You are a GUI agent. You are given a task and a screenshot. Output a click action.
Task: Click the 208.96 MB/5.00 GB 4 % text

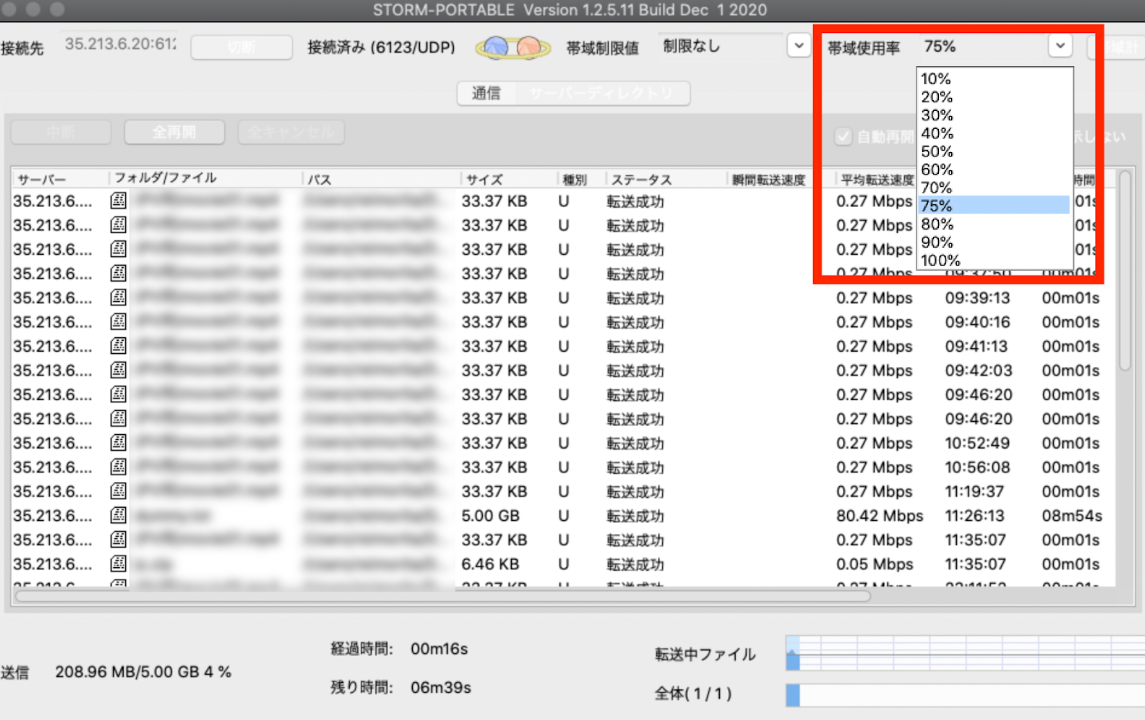click(x=143, y=672)
